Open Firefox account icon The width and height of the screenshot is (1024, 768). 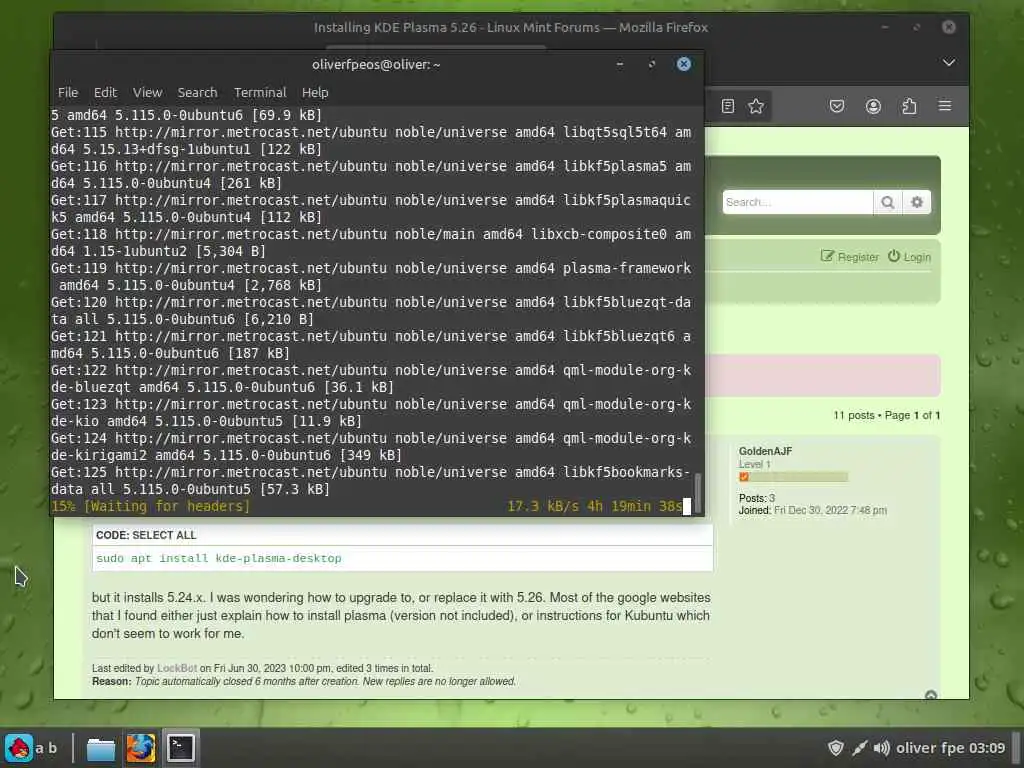coord(873,106)
